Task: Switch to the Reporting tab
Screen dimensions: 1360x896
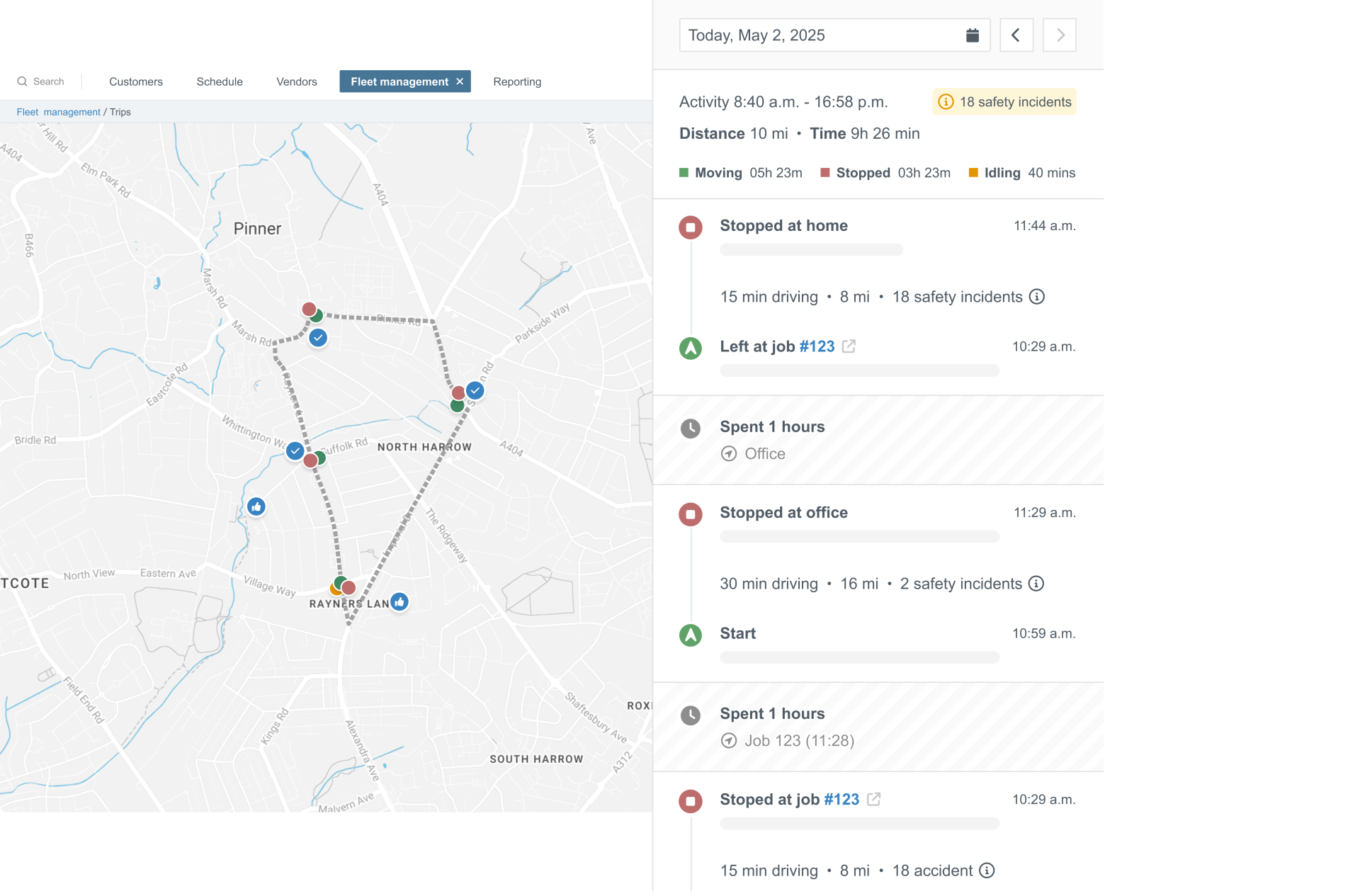Action: tap(517, 81)
